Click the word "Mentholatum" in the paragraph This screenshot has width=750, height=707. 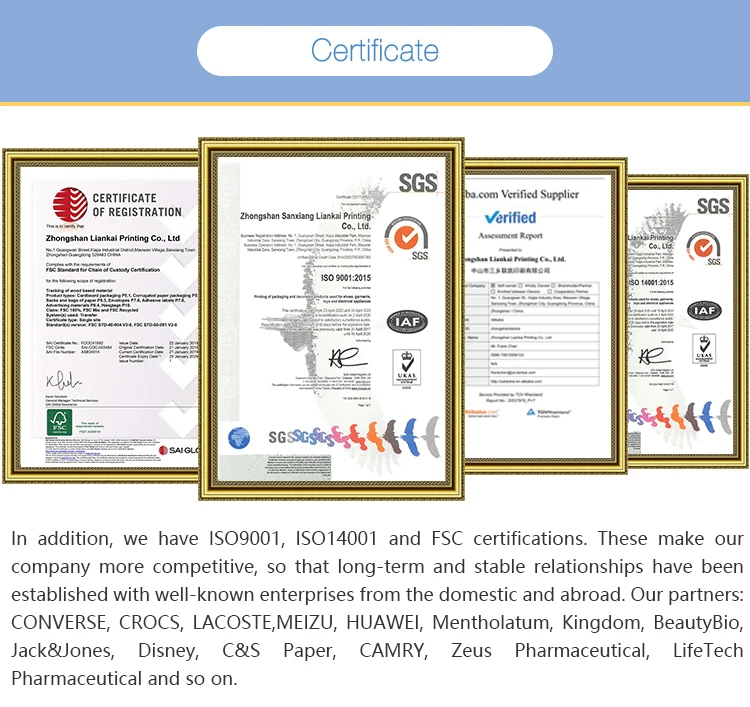pos(493,622)
